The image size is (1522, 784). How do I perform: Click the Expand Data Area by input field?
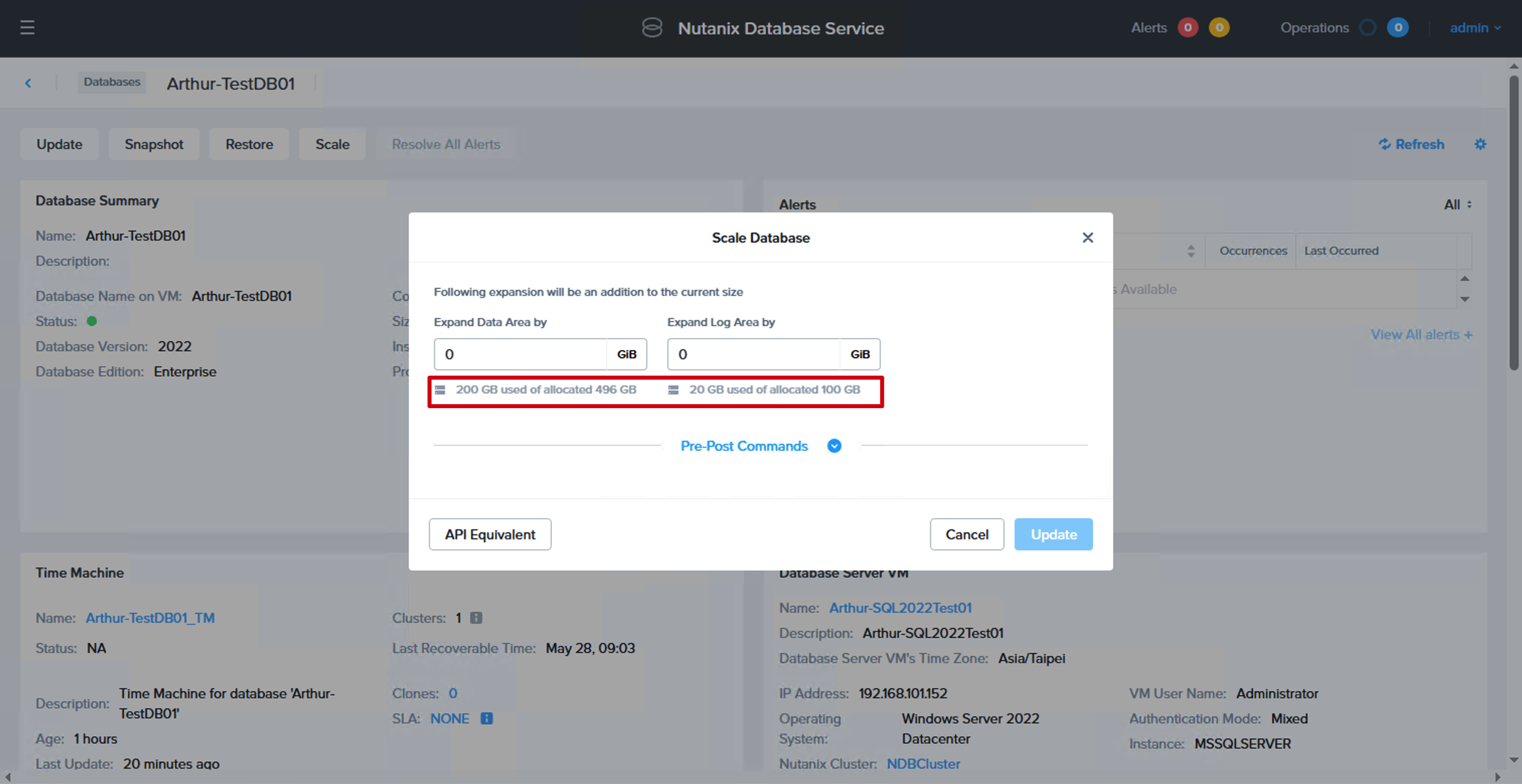point(520,354)
